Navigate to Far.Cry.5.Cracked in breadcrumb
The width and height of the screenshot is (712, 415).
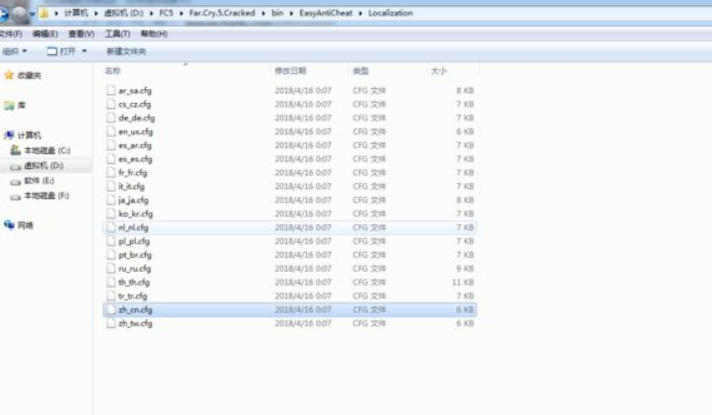[x=222, y=13]
